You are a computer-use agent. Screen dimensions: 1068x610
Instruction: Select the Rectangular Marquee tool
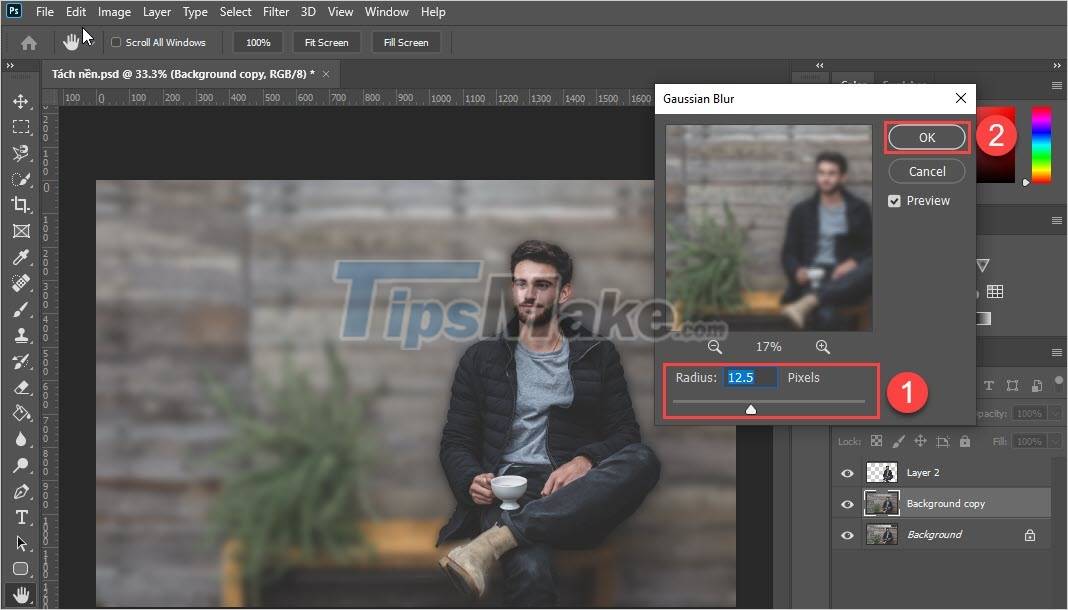coord(20,127)
